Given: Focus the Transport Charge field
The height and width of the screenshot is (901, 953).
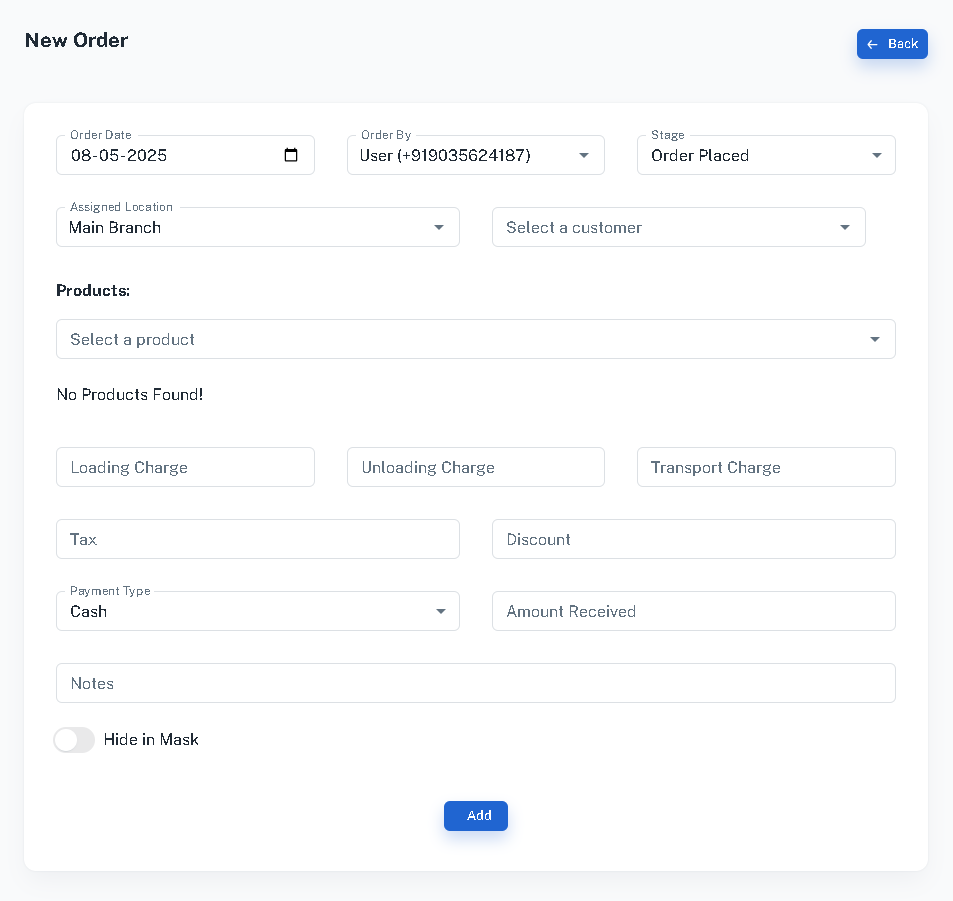Looking at the screenshot, I should pos(766,467).
